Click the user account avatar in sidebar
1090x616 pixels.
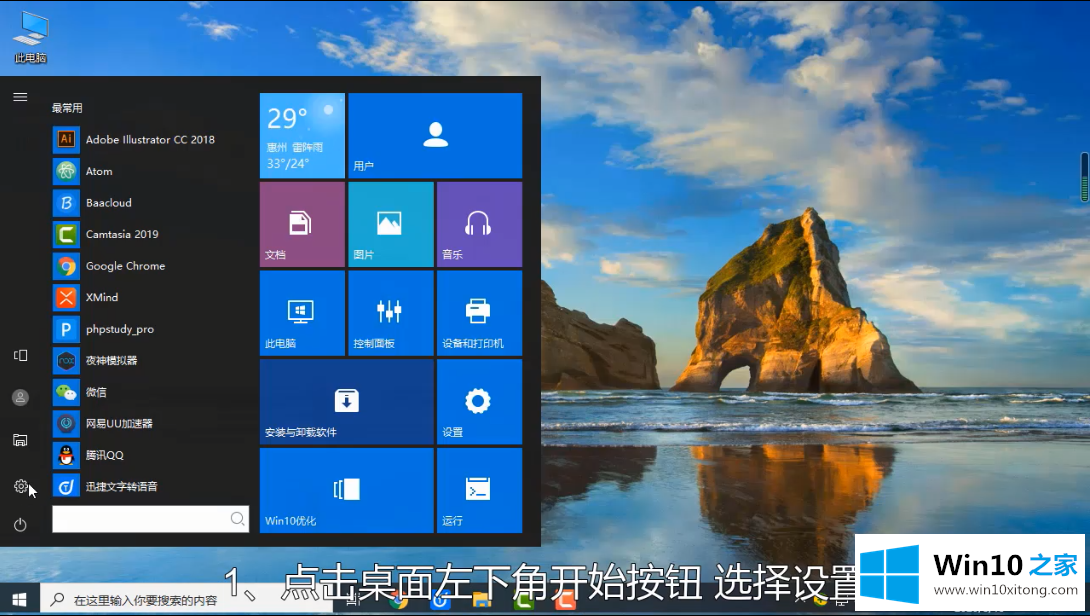click(x=20, y=397)
